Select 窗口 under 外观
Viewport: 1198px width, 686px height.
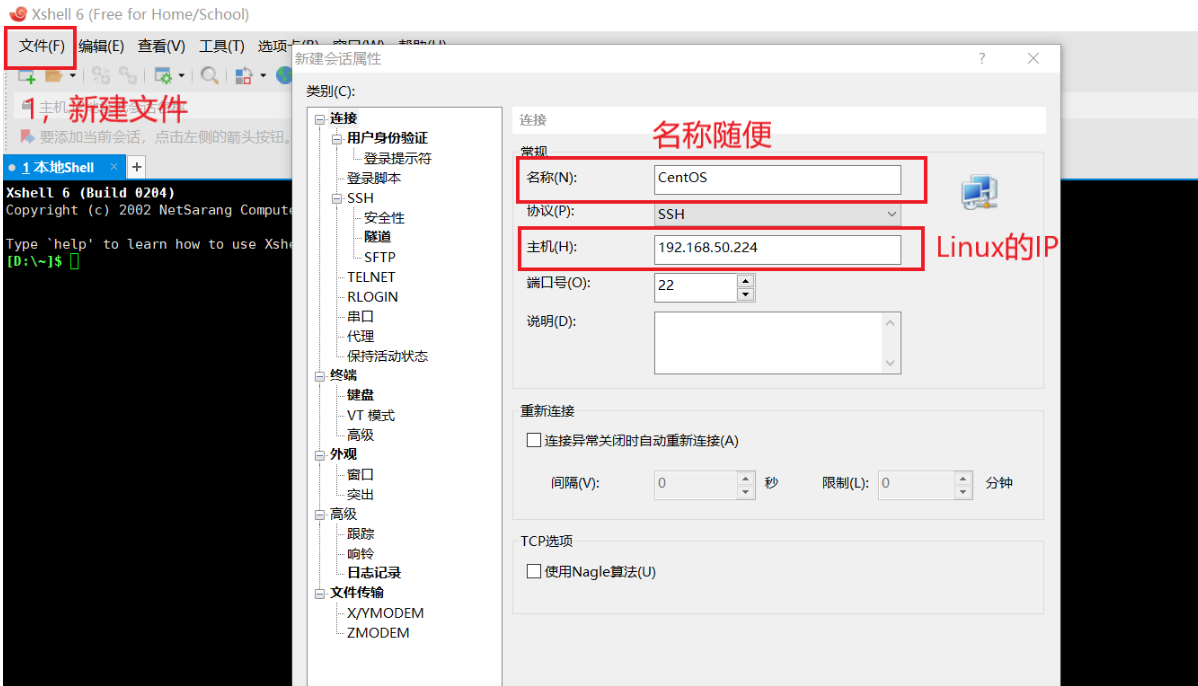(360, 474)
